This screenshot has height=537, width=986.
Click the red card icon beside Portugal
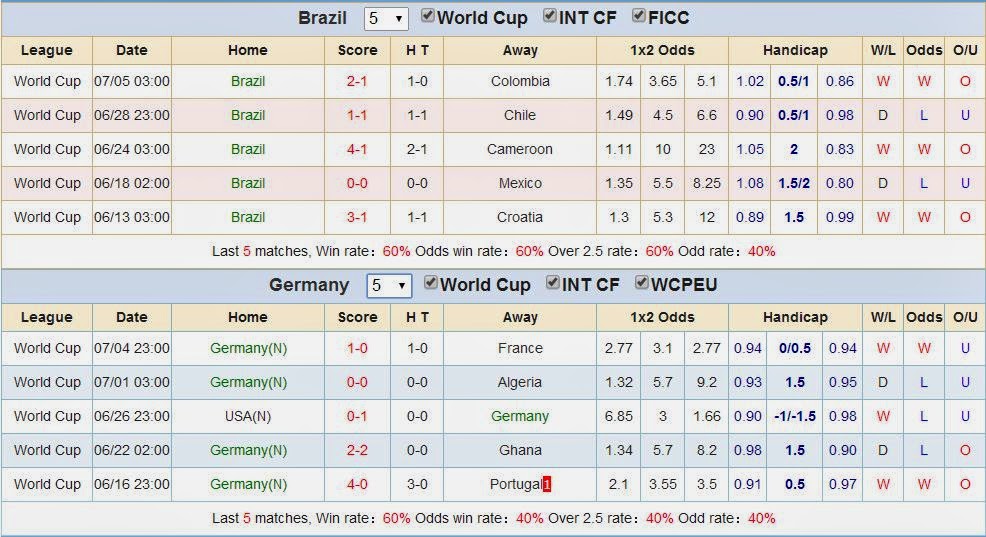pos(546,484)
